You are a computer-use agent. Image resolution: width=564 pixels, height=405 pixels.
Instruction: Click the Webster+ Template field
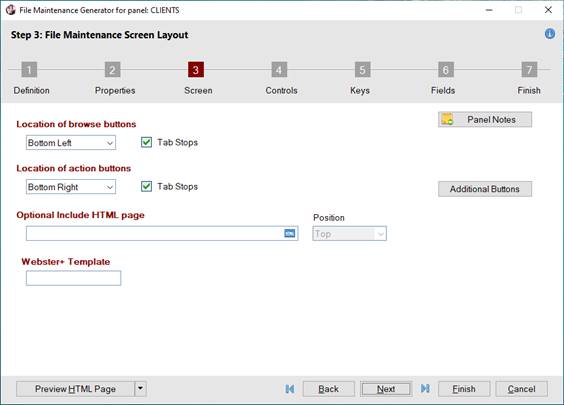[x=73, y=278]
